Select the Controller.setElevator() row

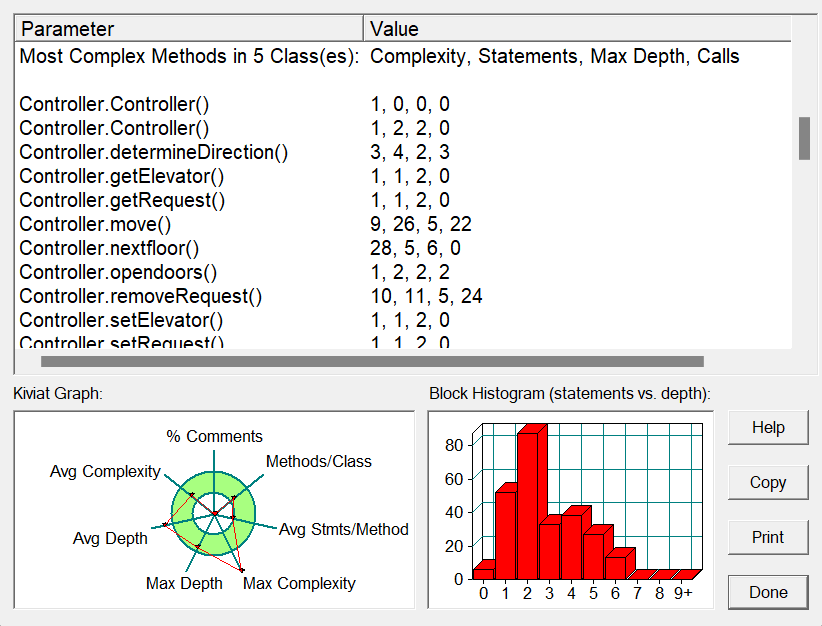click(x=404, y=320)
